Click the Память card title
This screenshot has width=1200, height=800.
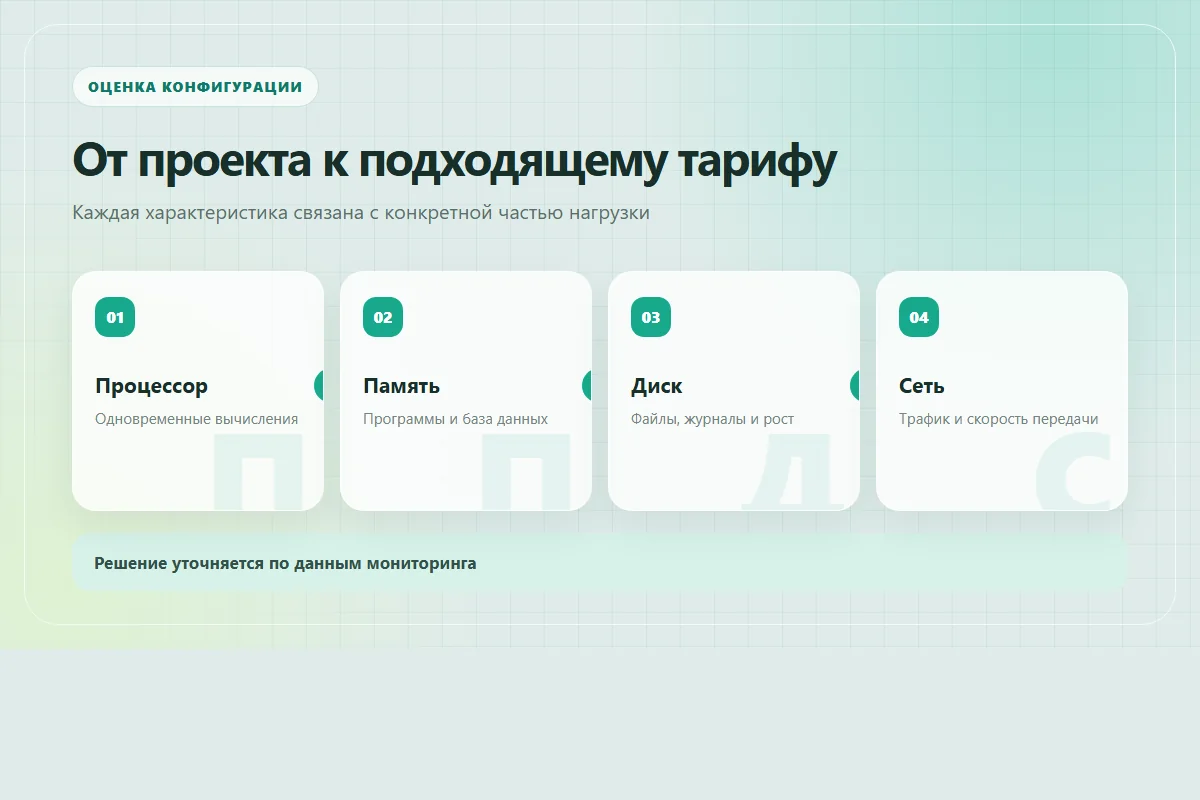tap(401, 386)
